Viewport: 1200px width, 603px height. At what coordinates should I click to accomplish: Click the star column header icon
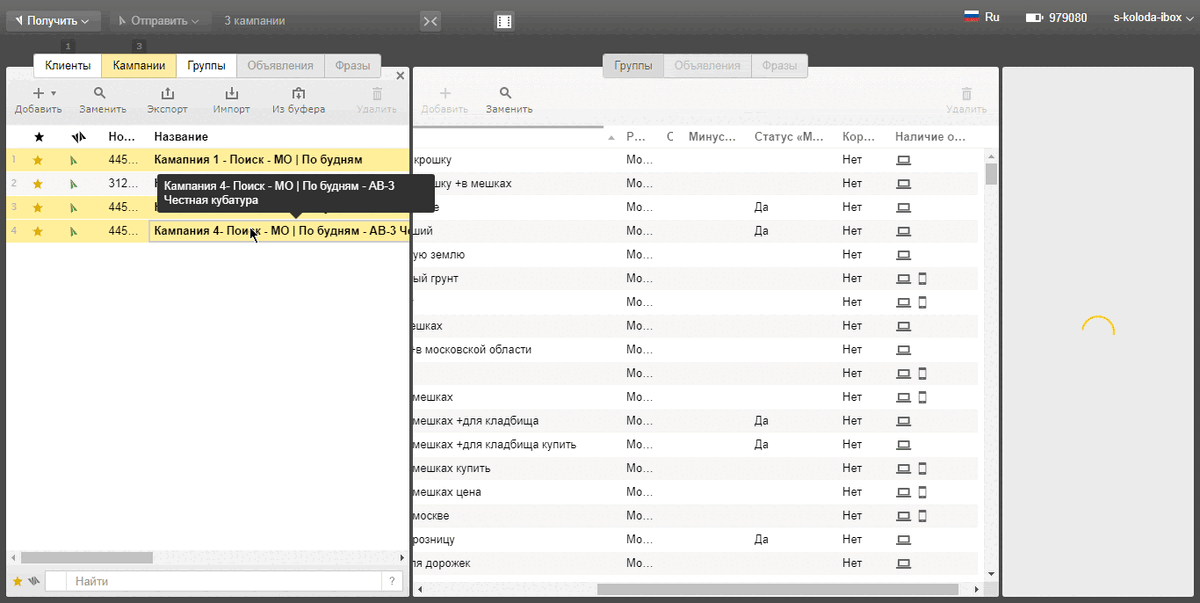tap(39, 136)
